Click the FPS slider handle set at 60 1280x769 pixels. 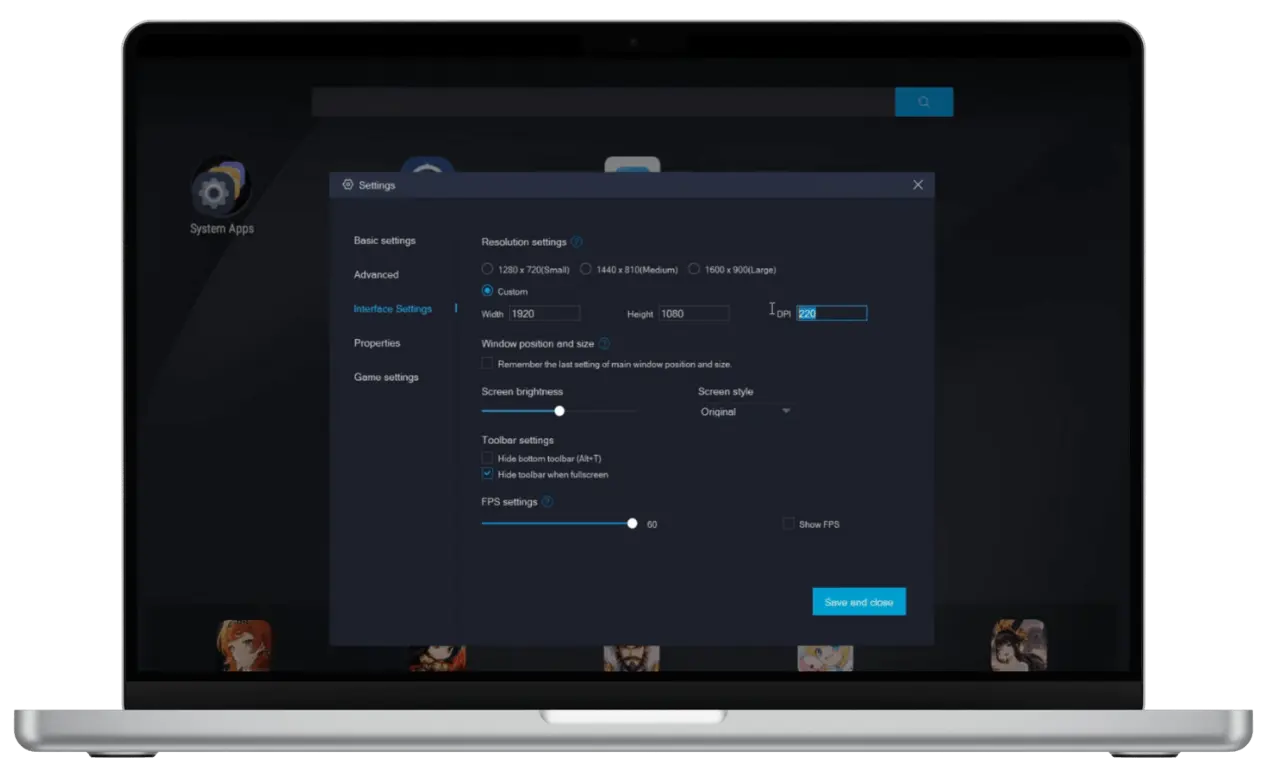[632, 523]
